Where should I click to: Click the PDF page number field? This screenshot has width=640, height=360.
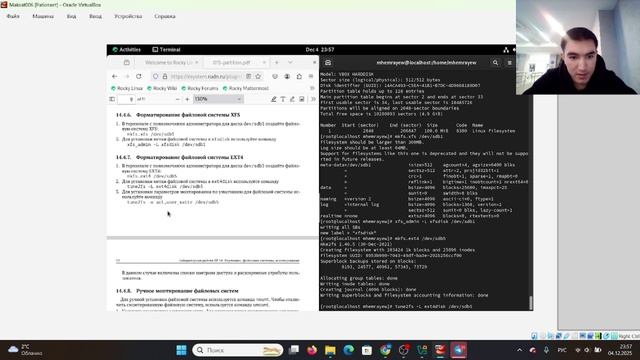tap(126, 99)
